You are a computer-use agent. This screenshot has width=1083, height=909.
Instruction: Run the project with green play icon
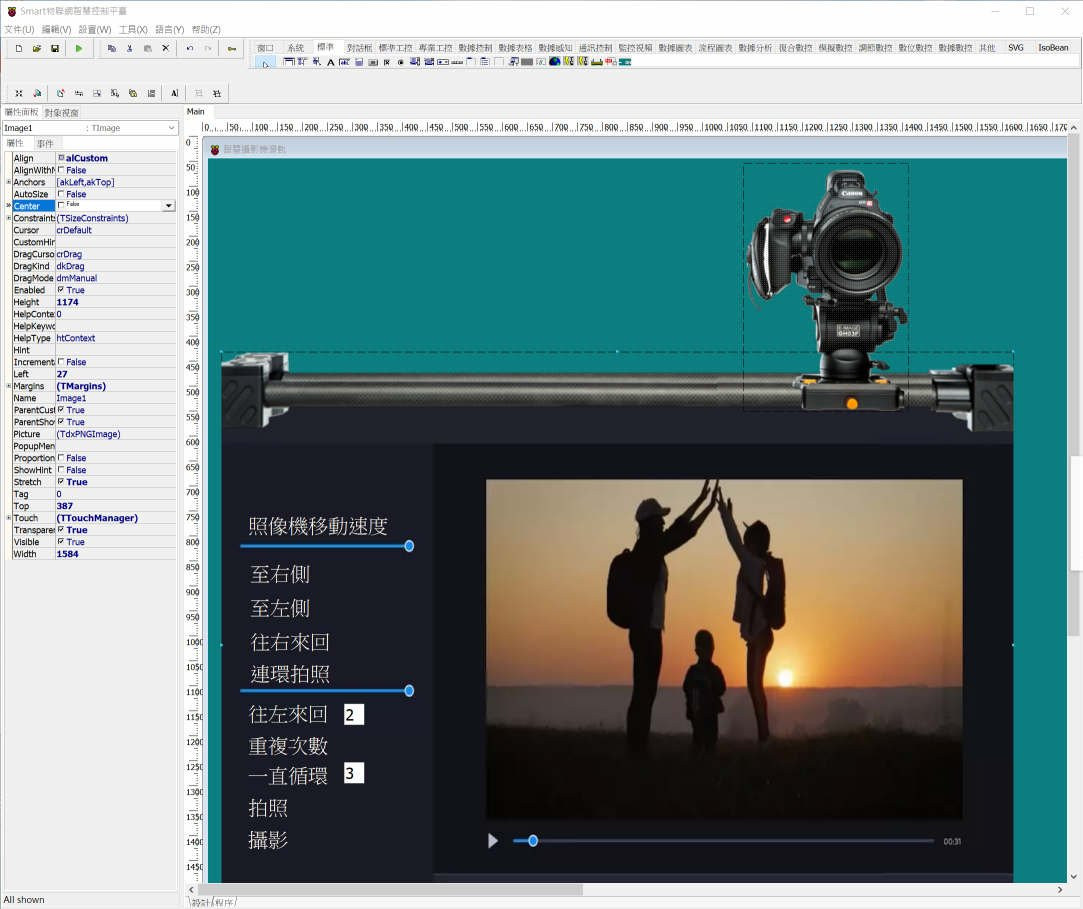[79, 48]
